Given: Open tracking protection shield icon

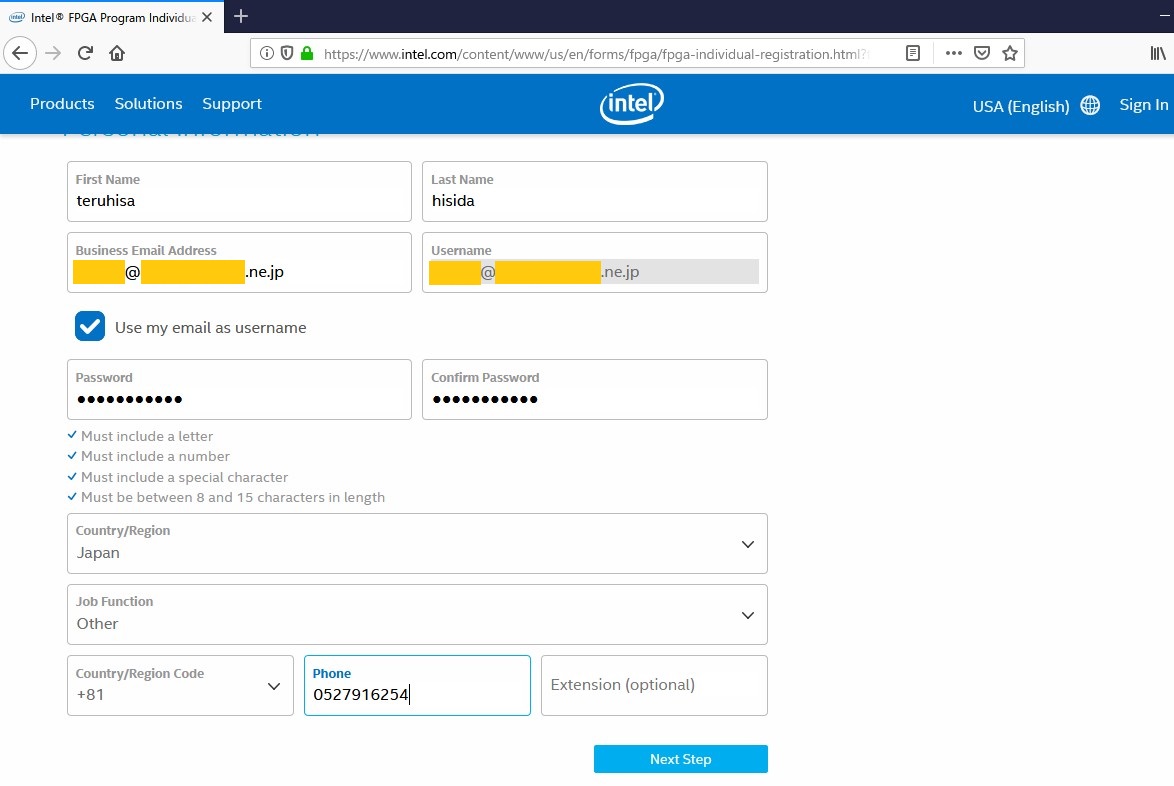Looking at the screenshot, I should click(287, 53).
